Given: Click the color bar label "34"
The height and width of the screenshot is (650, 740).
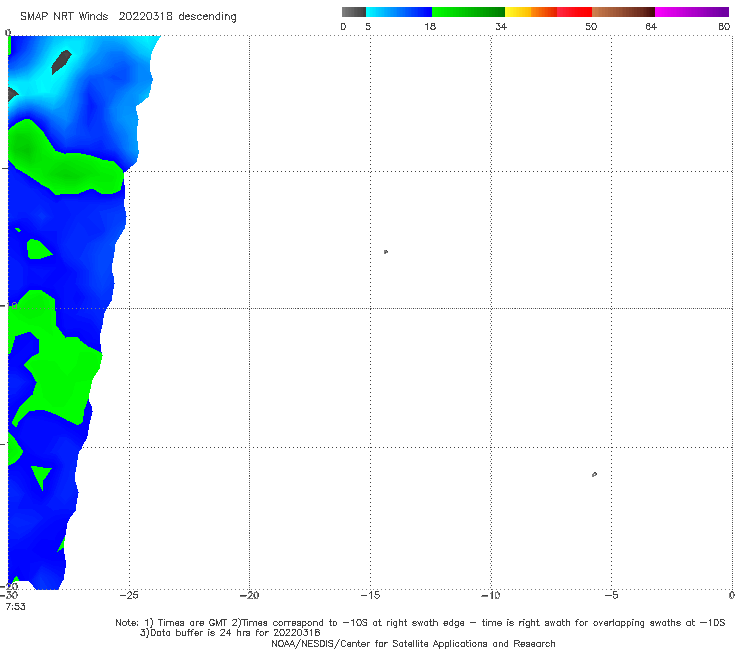Looking at the screenshot, I should [501, 26].
